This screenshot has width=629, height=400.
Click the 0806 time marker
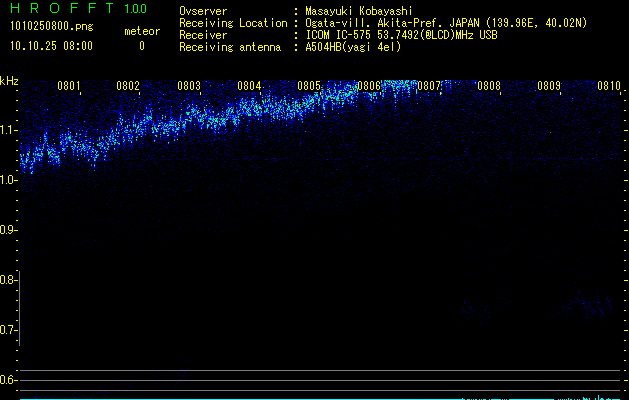(x=369, y=86)
